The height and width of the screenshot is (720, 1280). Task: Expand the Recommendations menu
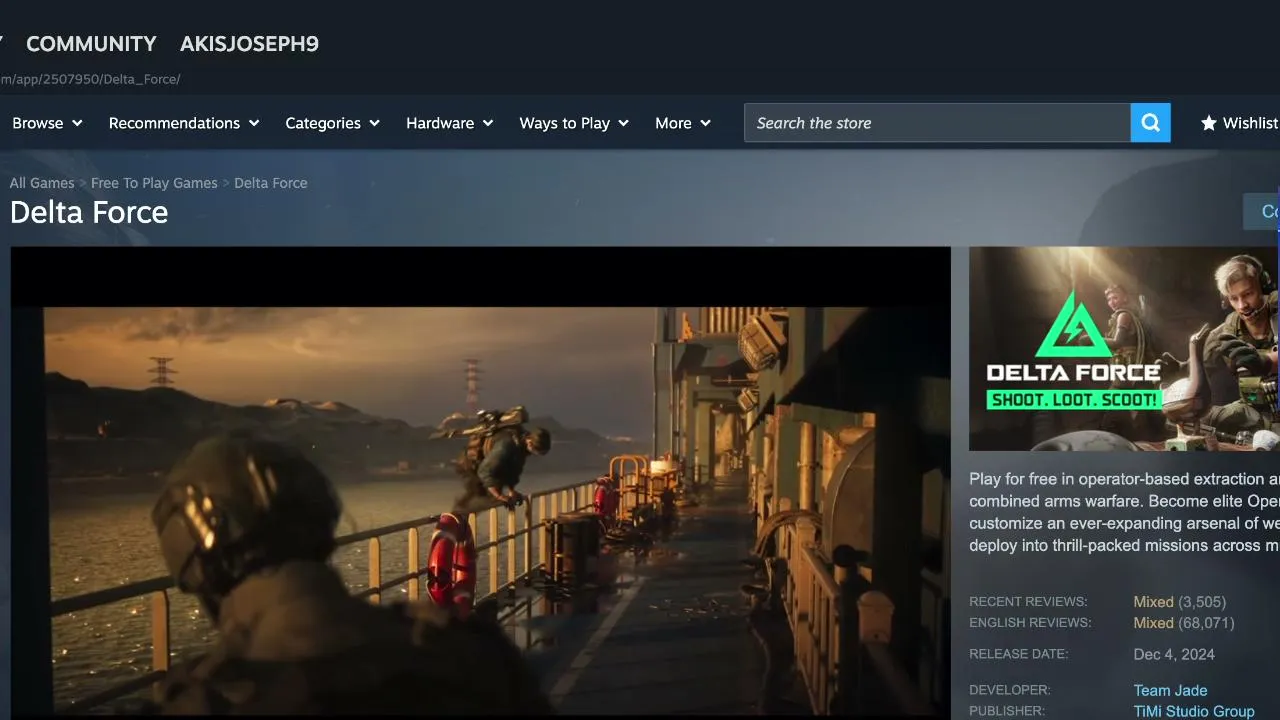184,123
